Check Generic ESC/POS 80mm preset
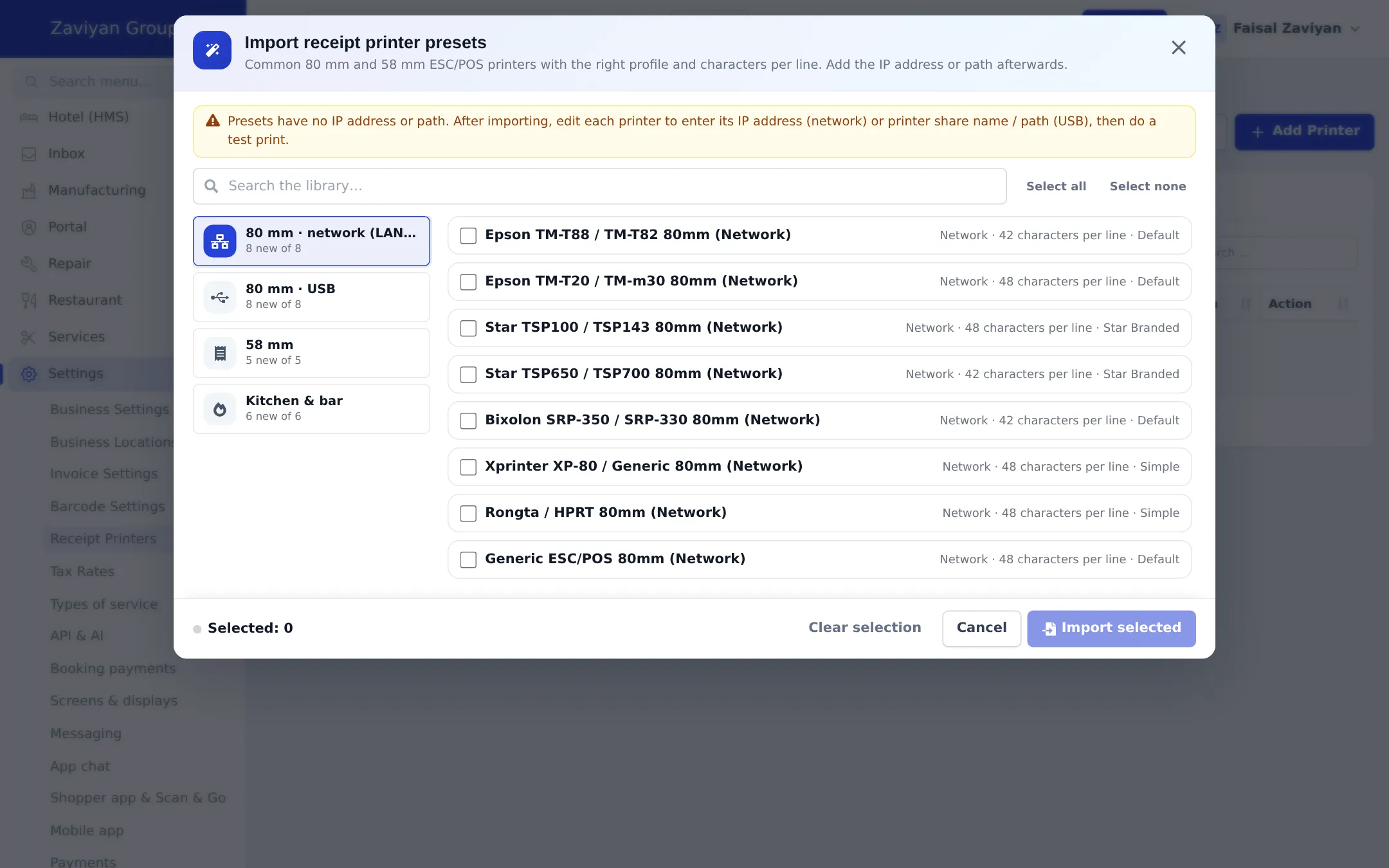This screenshot has height=868, width=1389. tap(468, 559)
